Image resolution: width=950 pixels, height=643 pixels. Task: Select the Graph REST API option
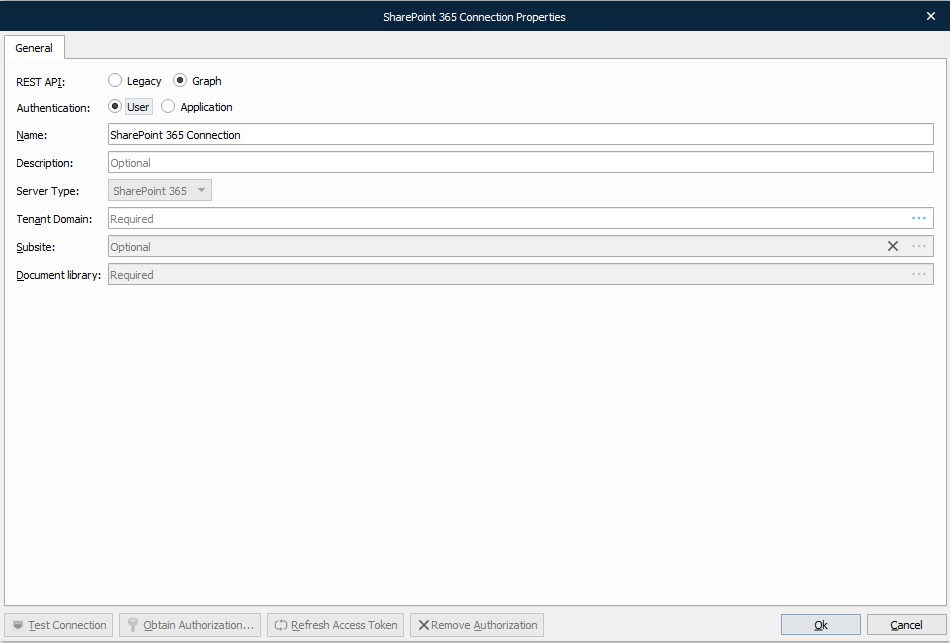tap(181, 81)
